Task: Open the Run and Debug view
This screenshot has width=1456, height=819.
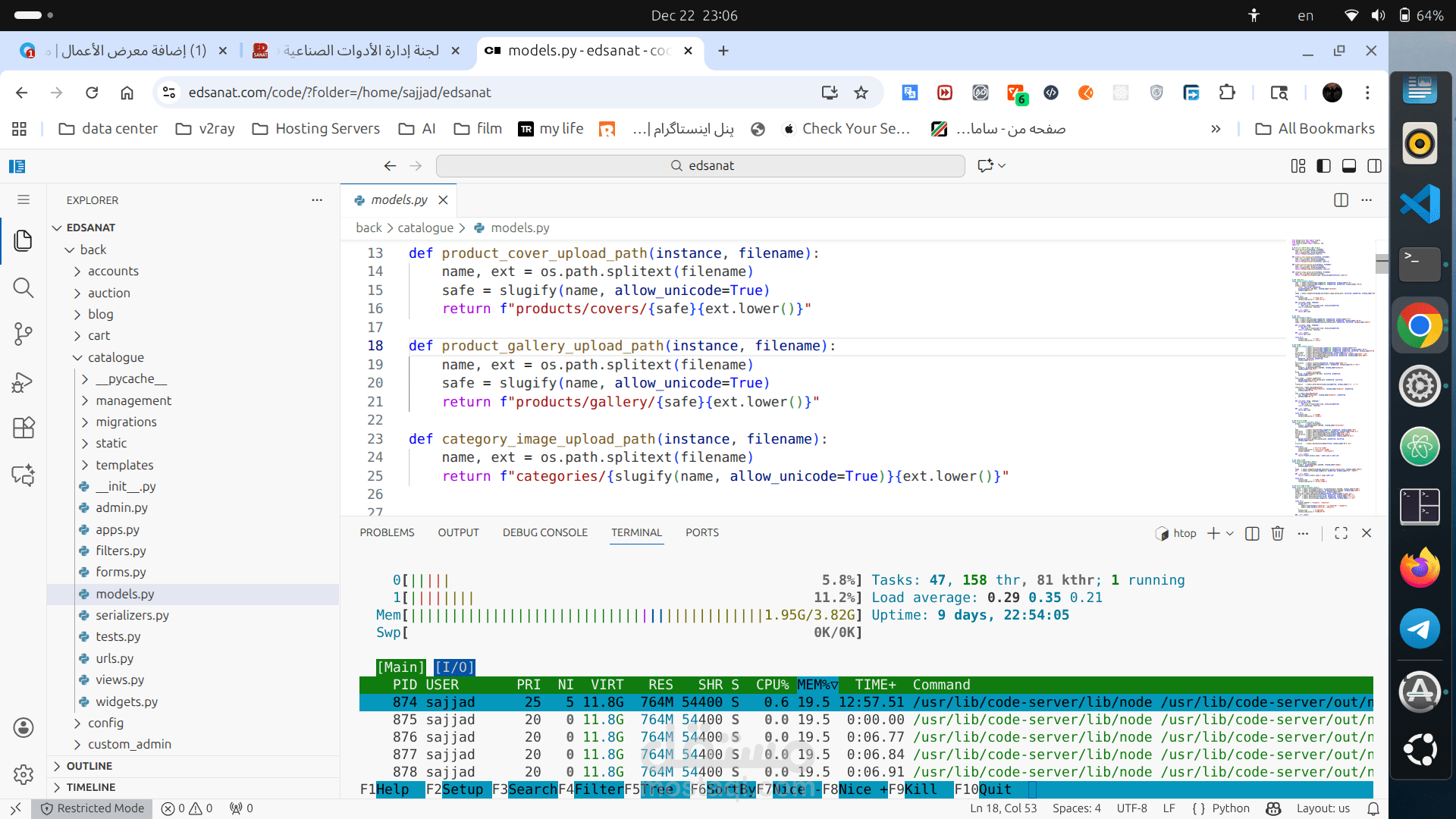Action: [23, 381]
